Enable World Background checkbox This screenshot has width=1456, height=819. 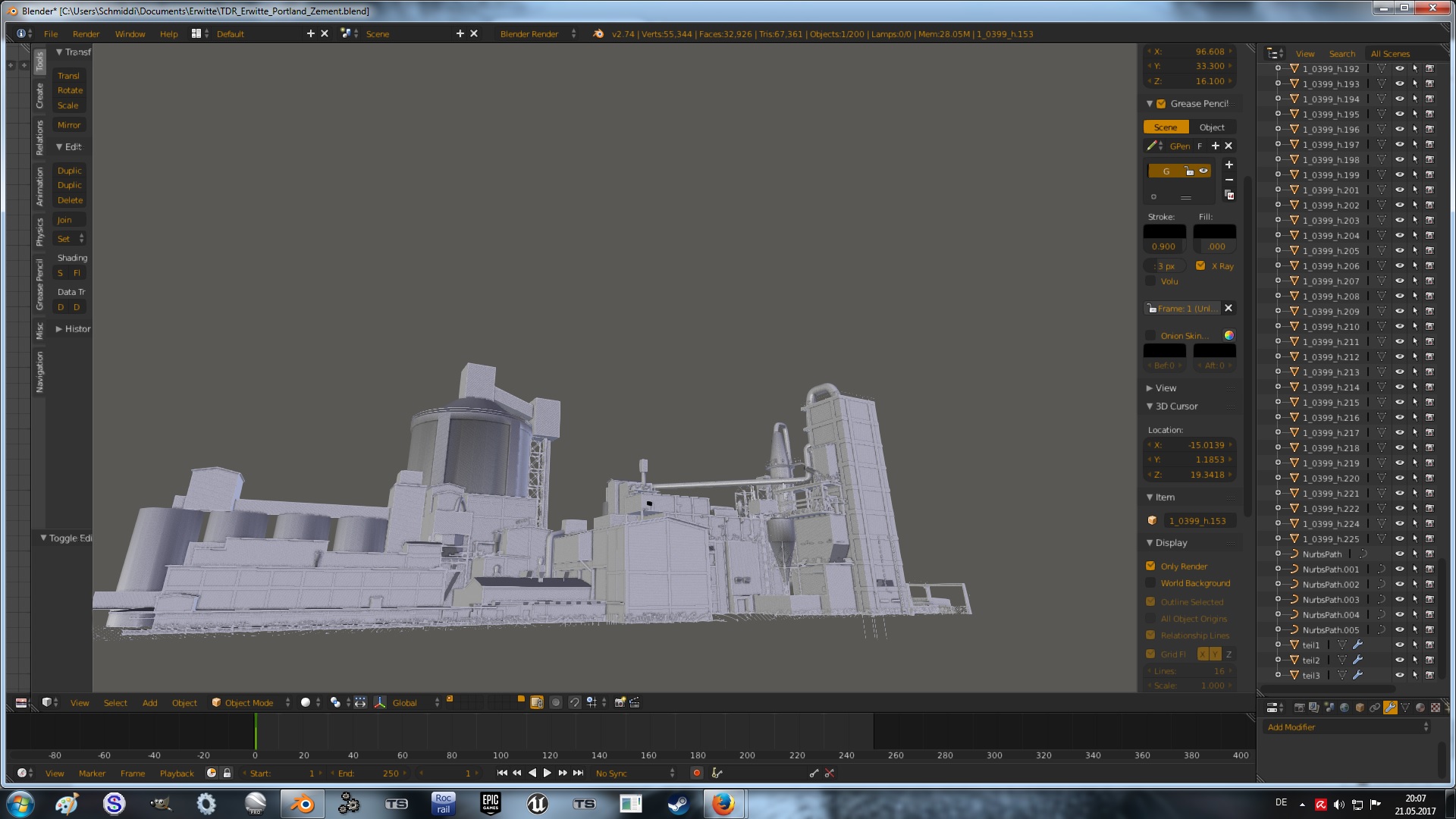tap(1150, 582)
